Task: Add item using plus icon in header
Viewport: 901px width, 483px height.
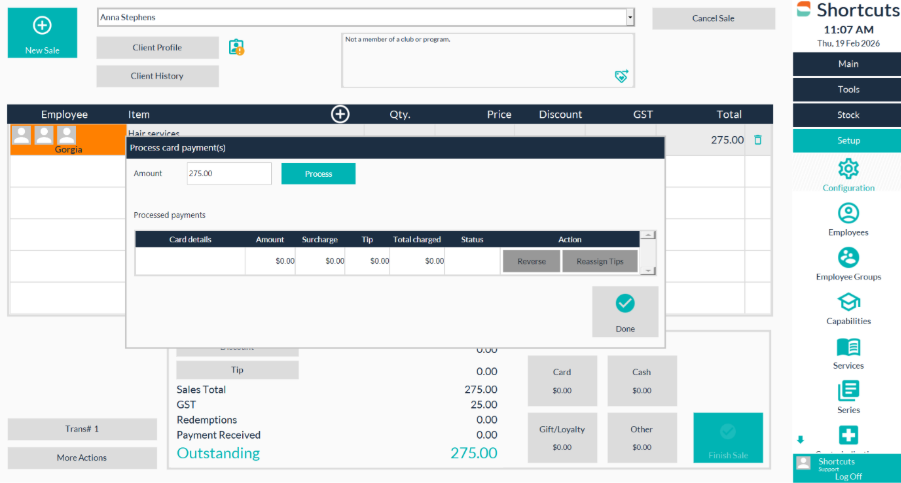Action: 340,114
